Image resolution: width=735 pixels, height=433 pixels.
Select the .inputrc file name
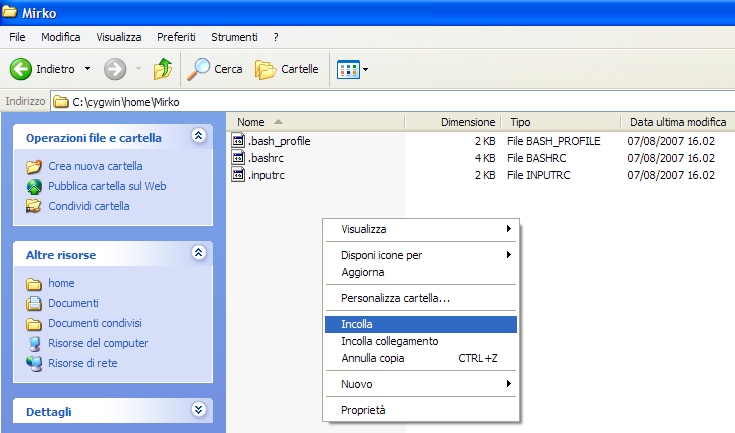(266, 175)
